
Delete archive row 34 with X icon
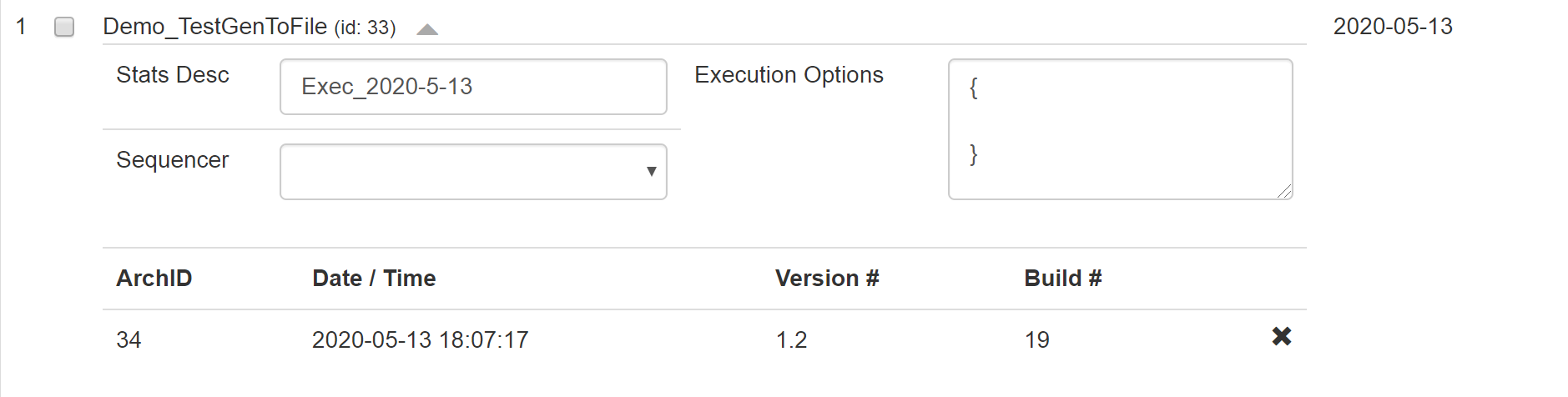(1281, 337)
